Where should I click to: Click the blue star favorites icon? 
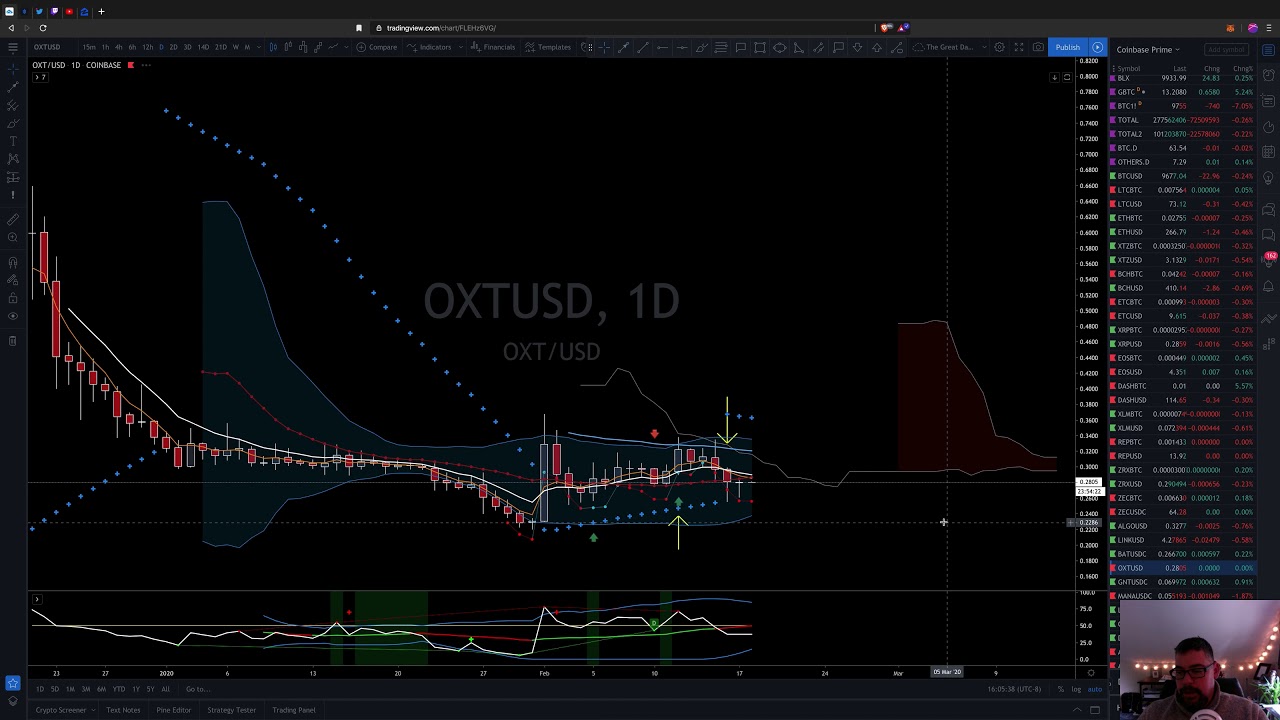tap(13, 684)
